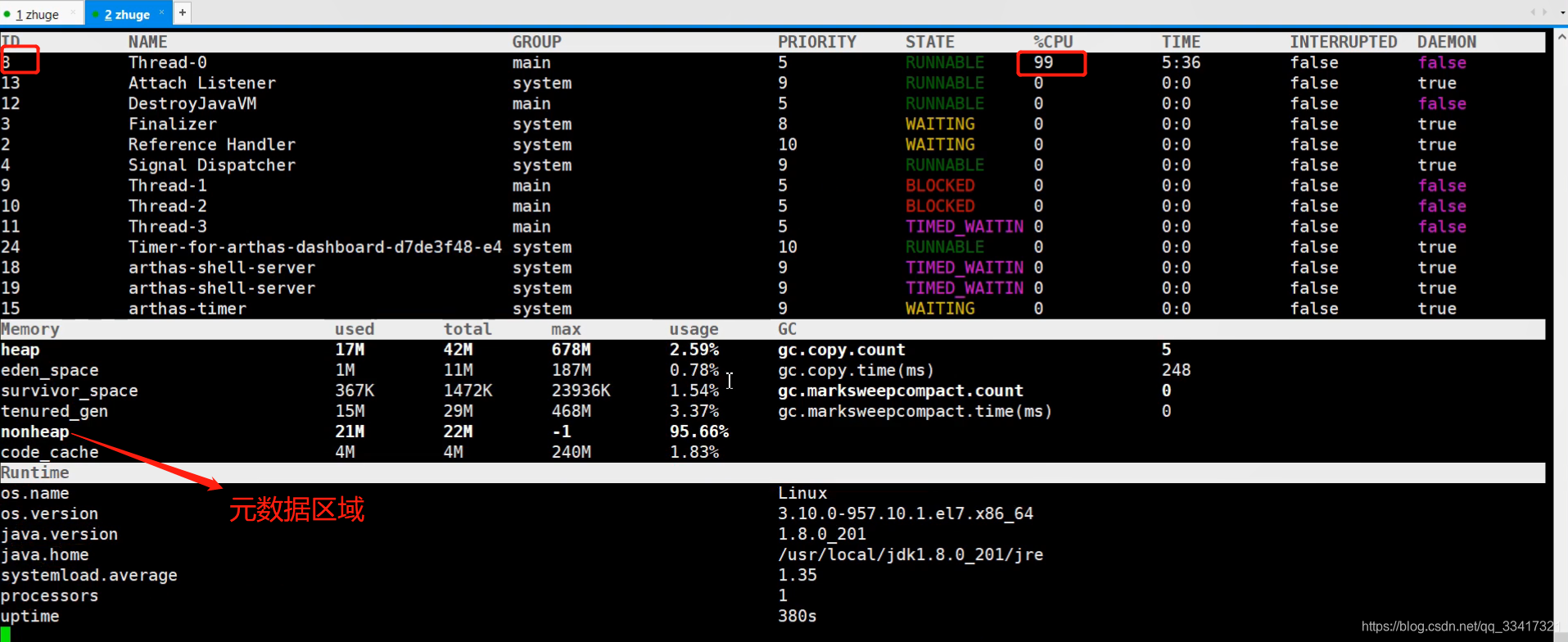
Task: Click the uptime value 380s
Action: (x=797, y=616)
